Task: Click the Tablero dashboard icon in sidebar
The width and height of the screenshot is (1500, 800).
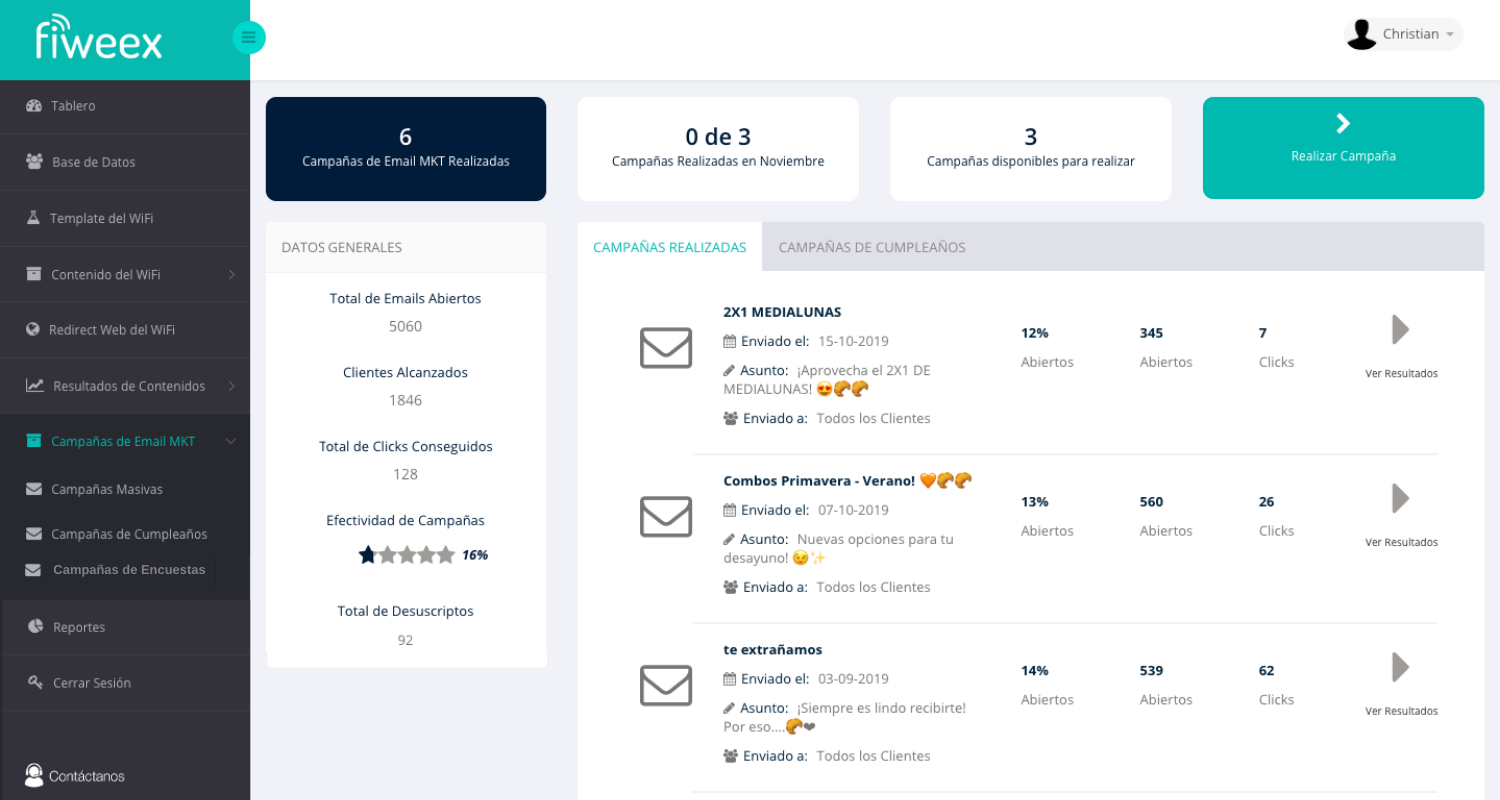Action: tap(34, 106)
